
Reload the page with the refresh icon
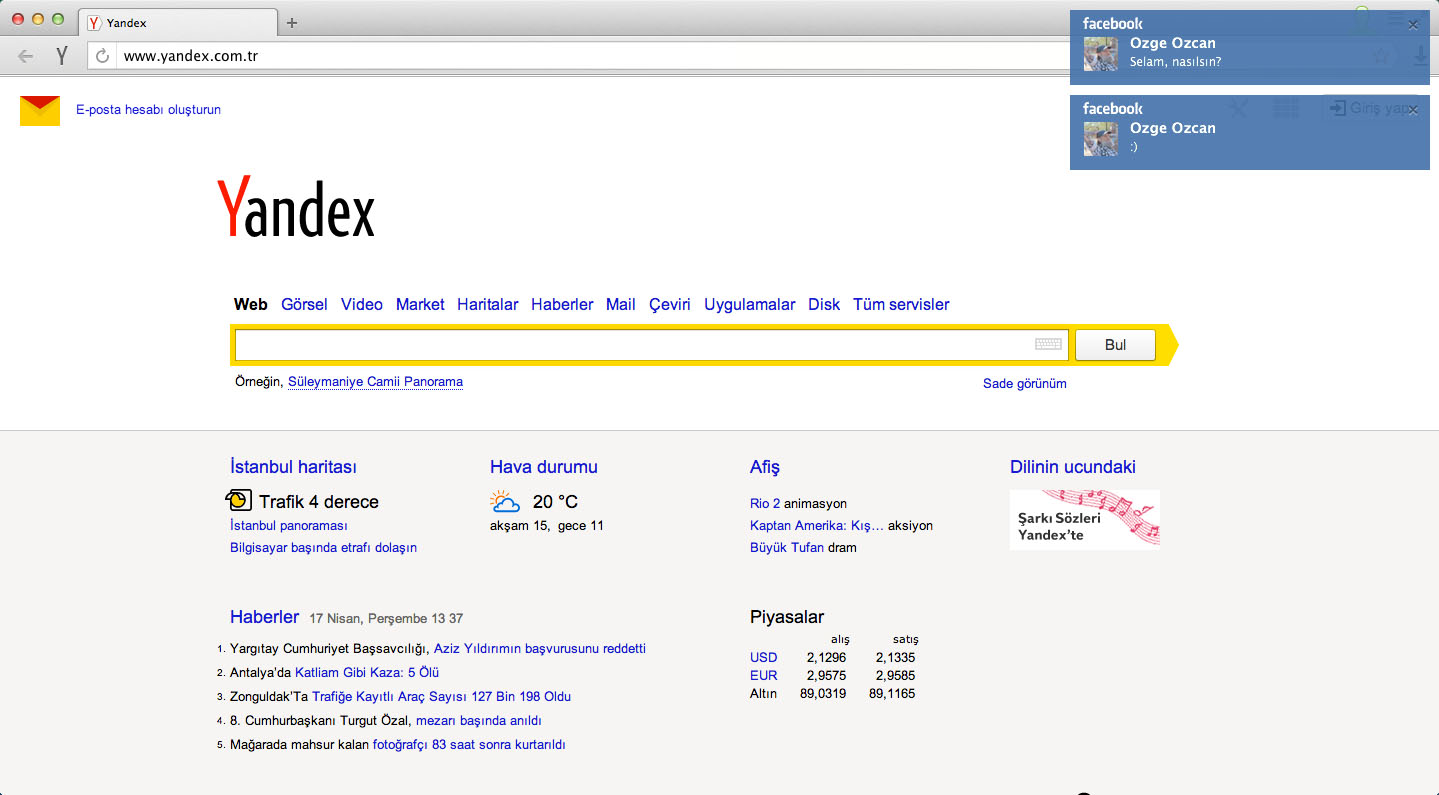point(102,56)
